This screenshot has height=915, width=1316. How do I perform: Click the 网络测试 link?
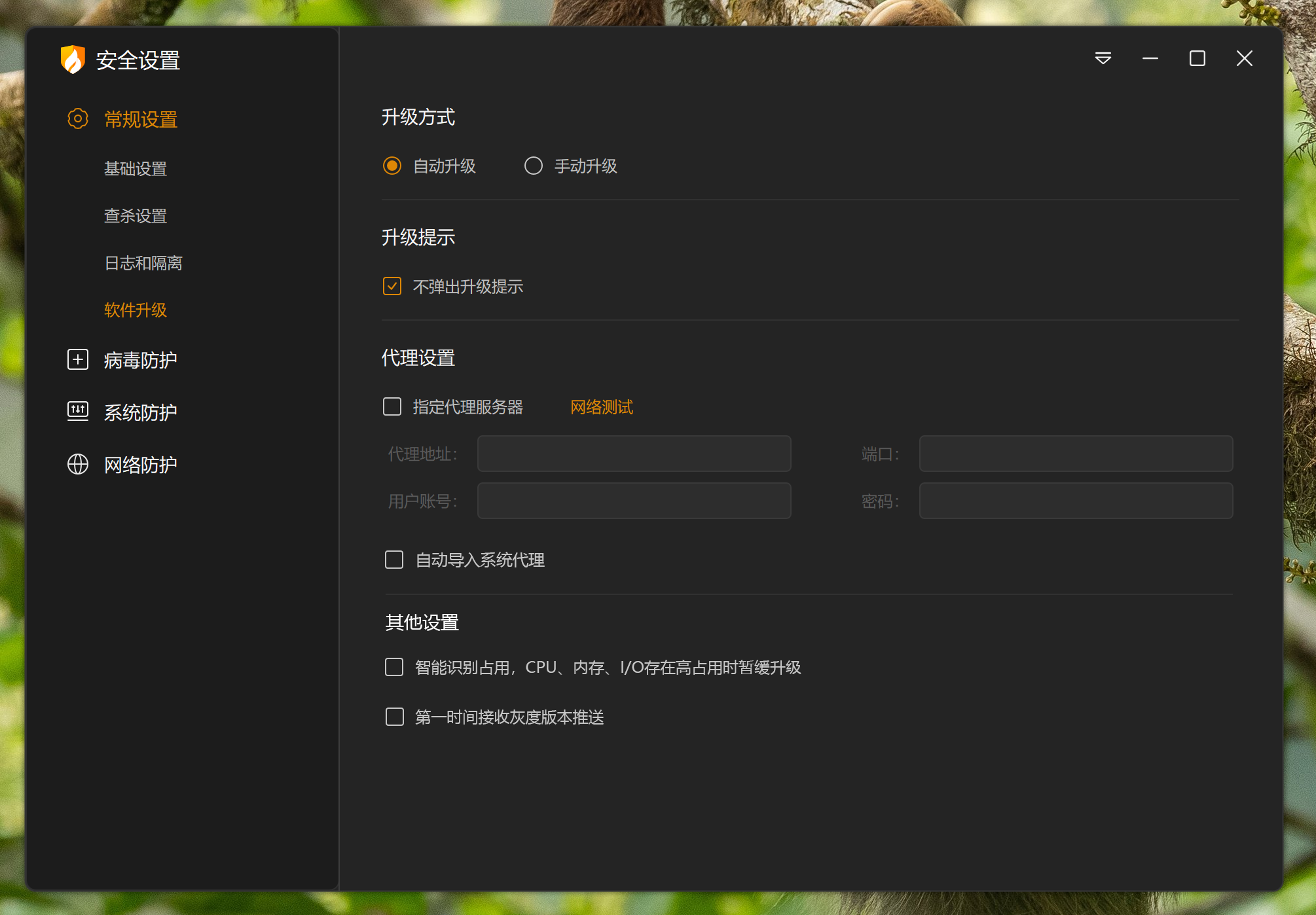point(601,407)
